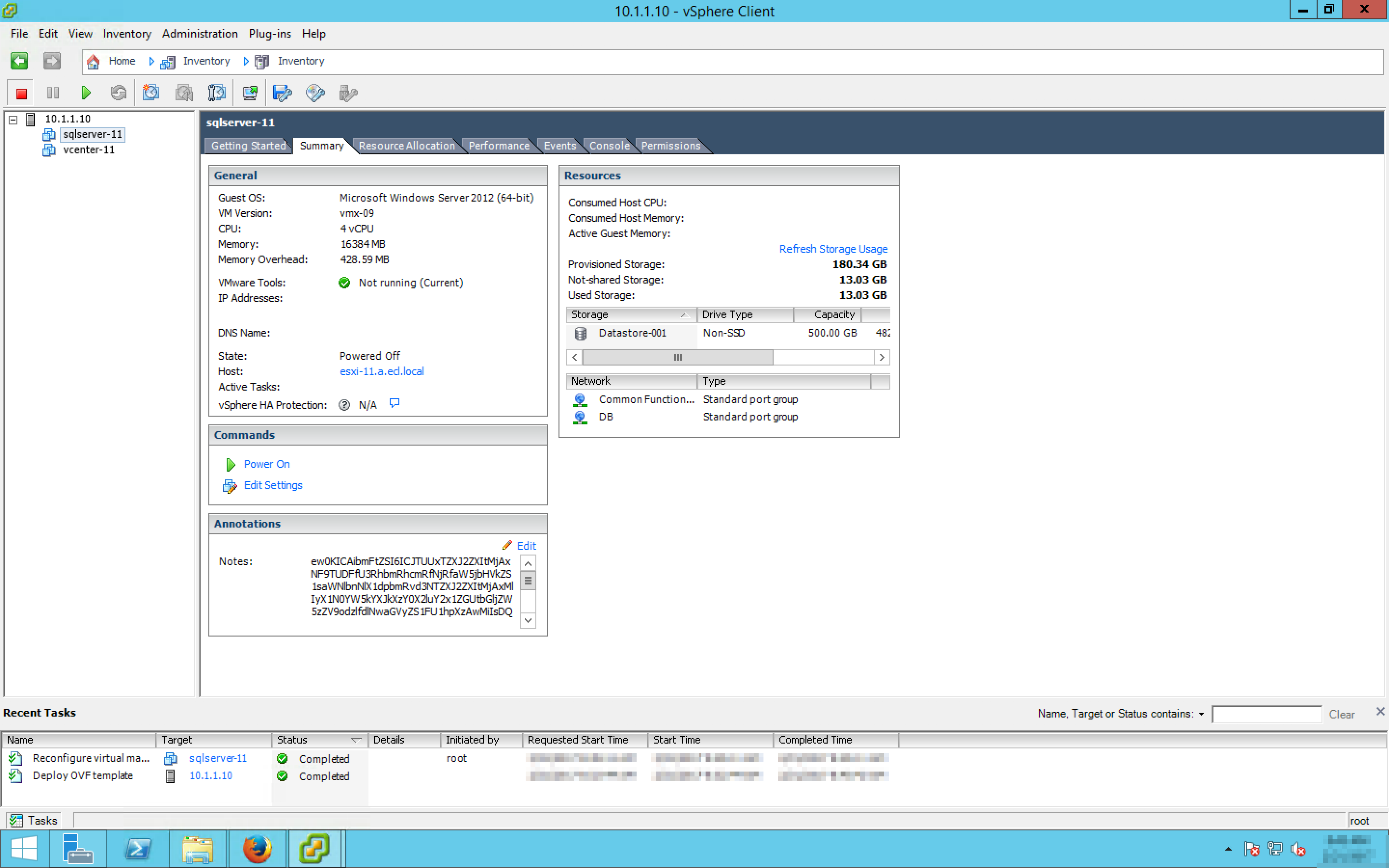Screen dimensions: 1389x868
Task: Open the filter criteria dropdown arrow
Action: 1201,714
